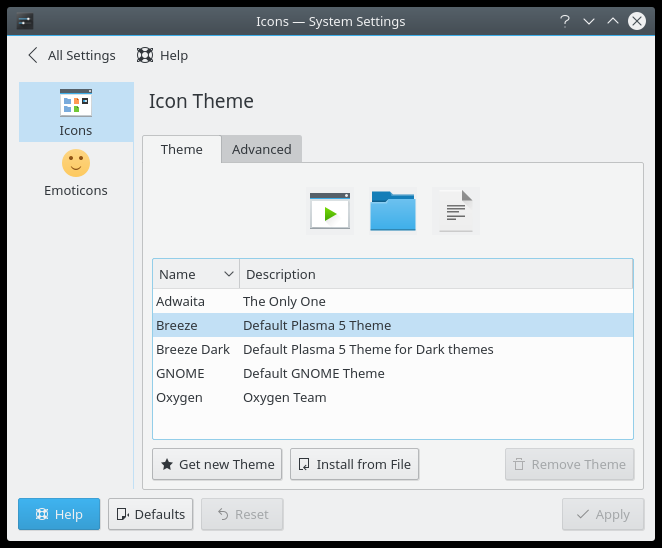Click the Apply button
The width and height of the screenshot is (662, 548).
tap(603, 514)
